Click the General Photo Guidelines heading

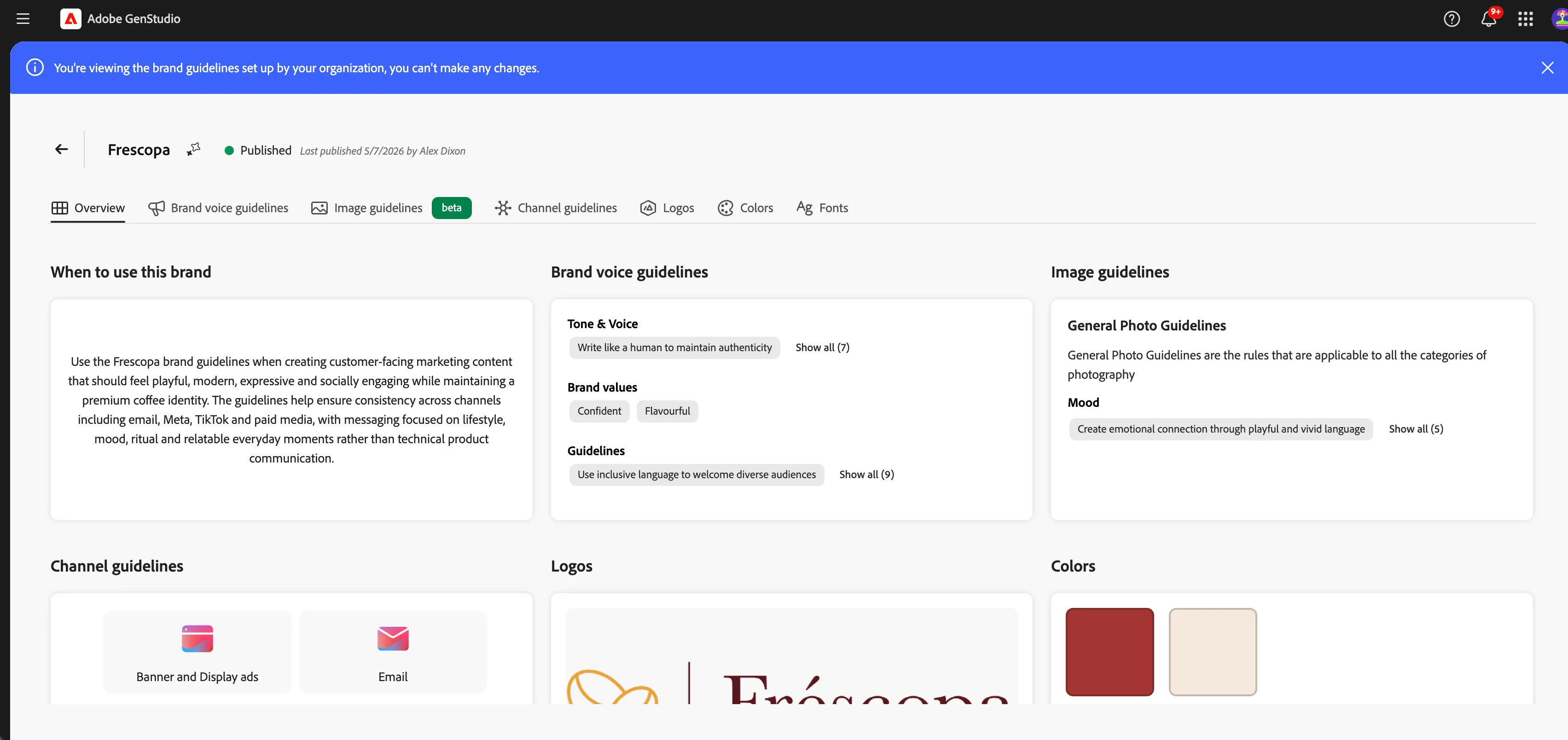(1146, 325)
